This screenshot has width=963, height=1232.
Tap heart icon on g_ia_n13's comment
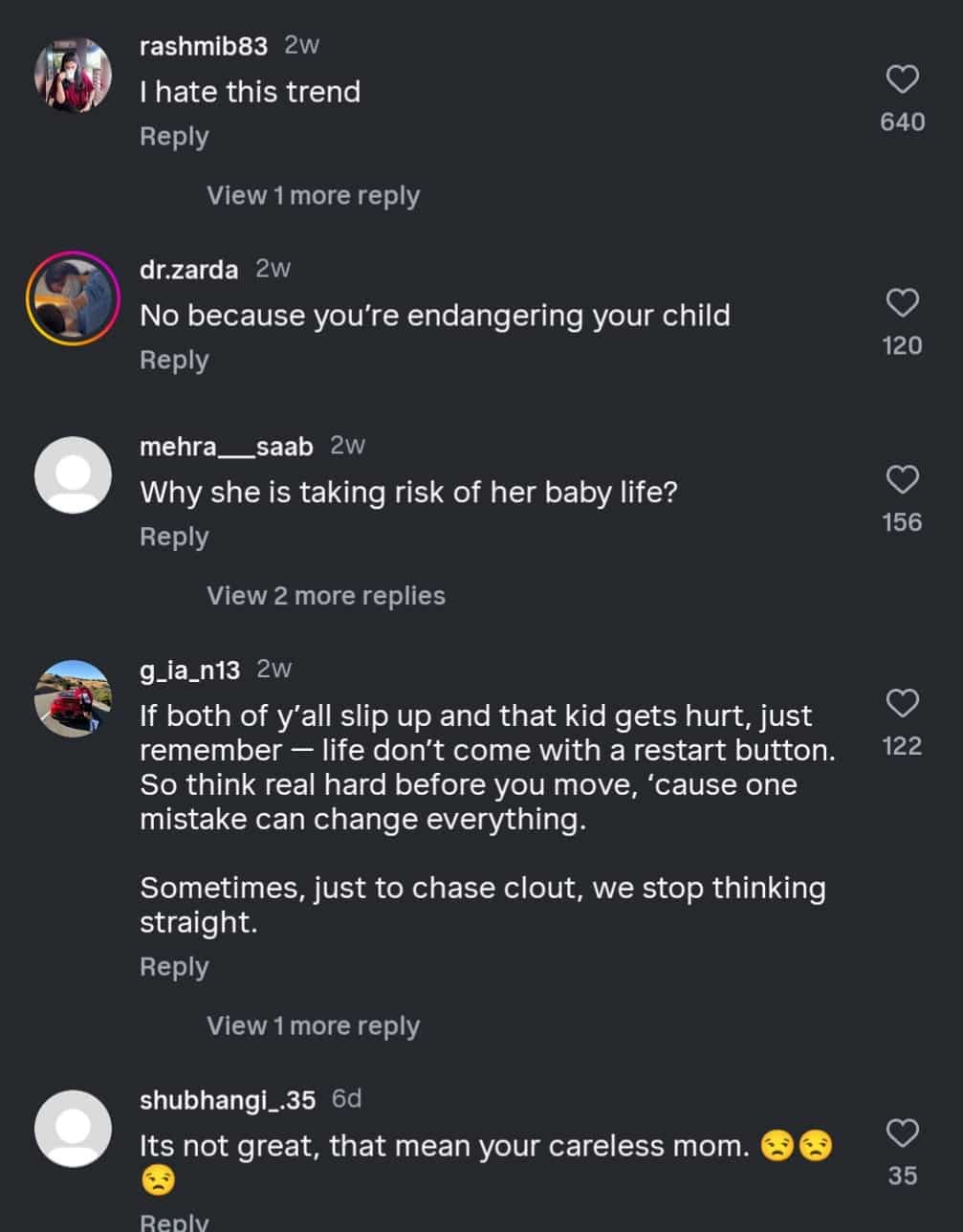[x=902, y=703]
